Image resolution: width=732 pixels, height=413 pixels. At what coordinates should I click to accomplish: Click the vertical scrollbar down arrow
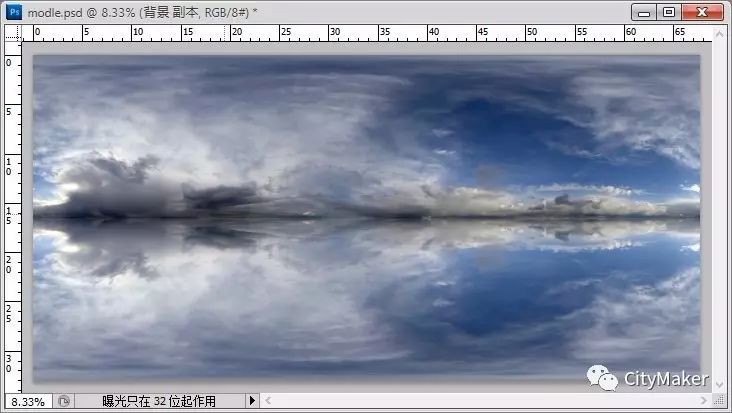coord(719,385)
